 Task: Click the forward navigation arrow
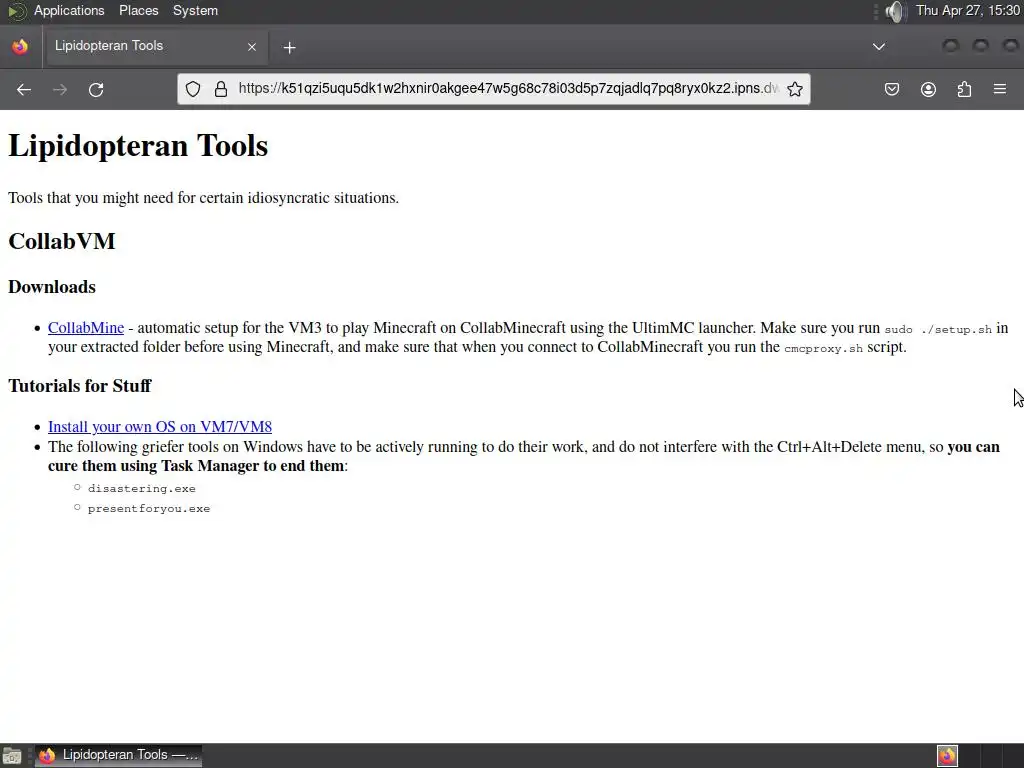click(59, 89)
